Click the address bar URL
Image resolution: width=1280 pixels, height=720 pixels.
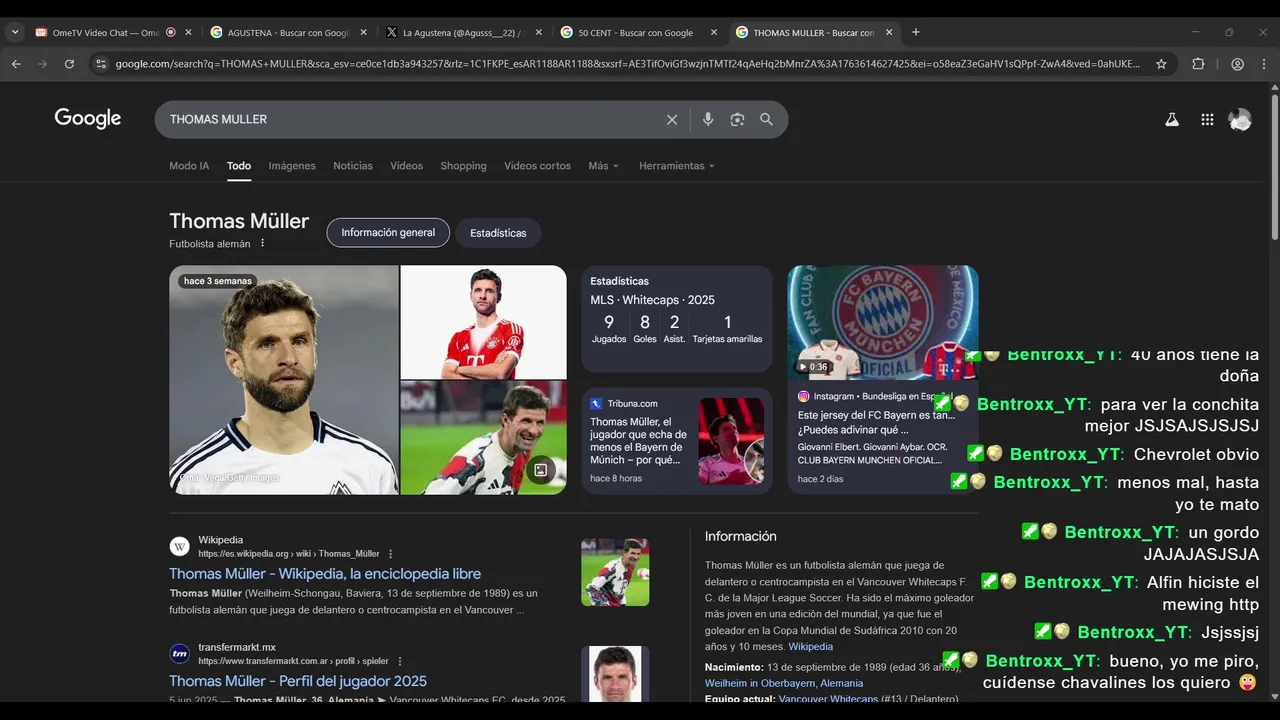(x=627, y=64)
